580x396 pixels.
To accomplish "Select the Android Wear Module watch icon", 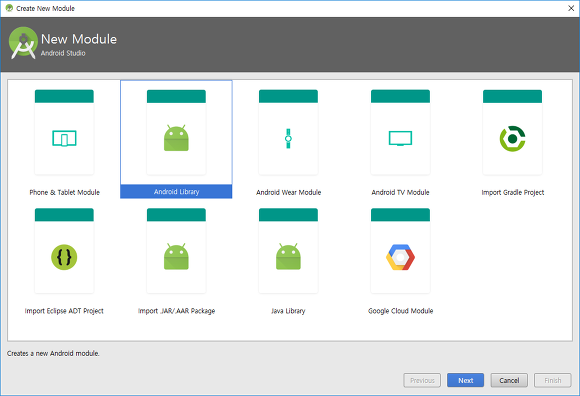I will point(288,139).
